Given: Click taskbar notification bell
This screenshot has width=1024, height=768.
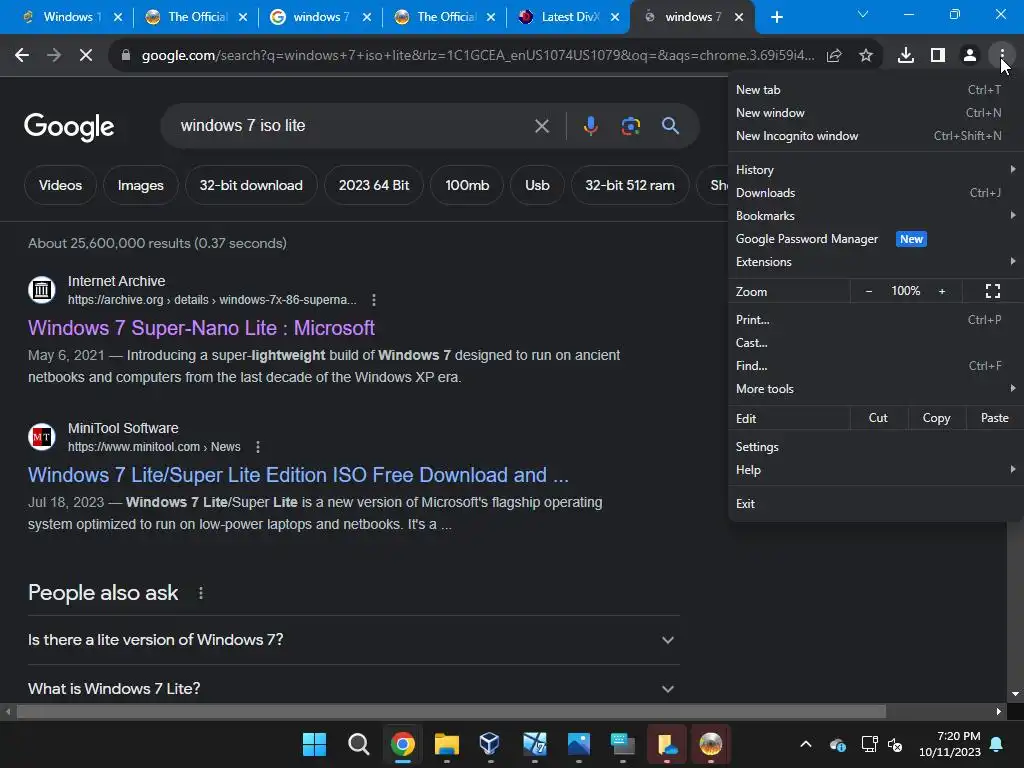Looking at the screenshot, I should pyautogui.click(x=997, y=744).
